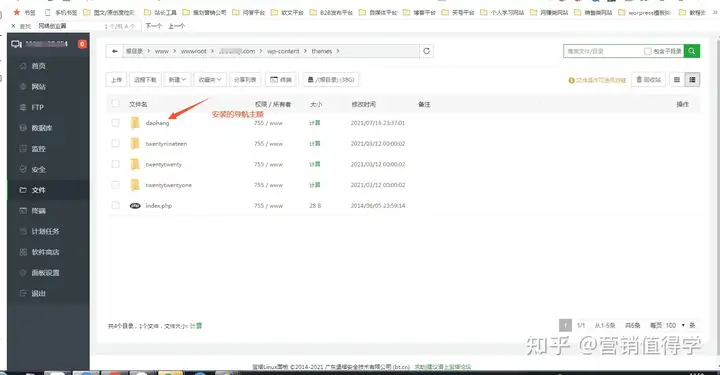
Task: Focus the file search input field
Action: 603,51
